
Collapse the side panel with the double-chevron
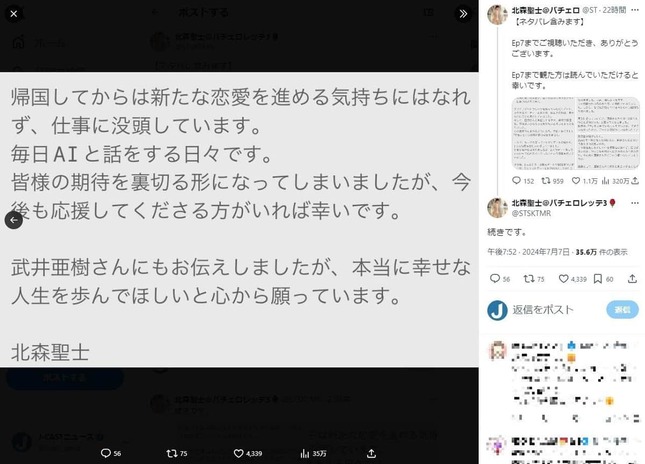click(463, 14)
